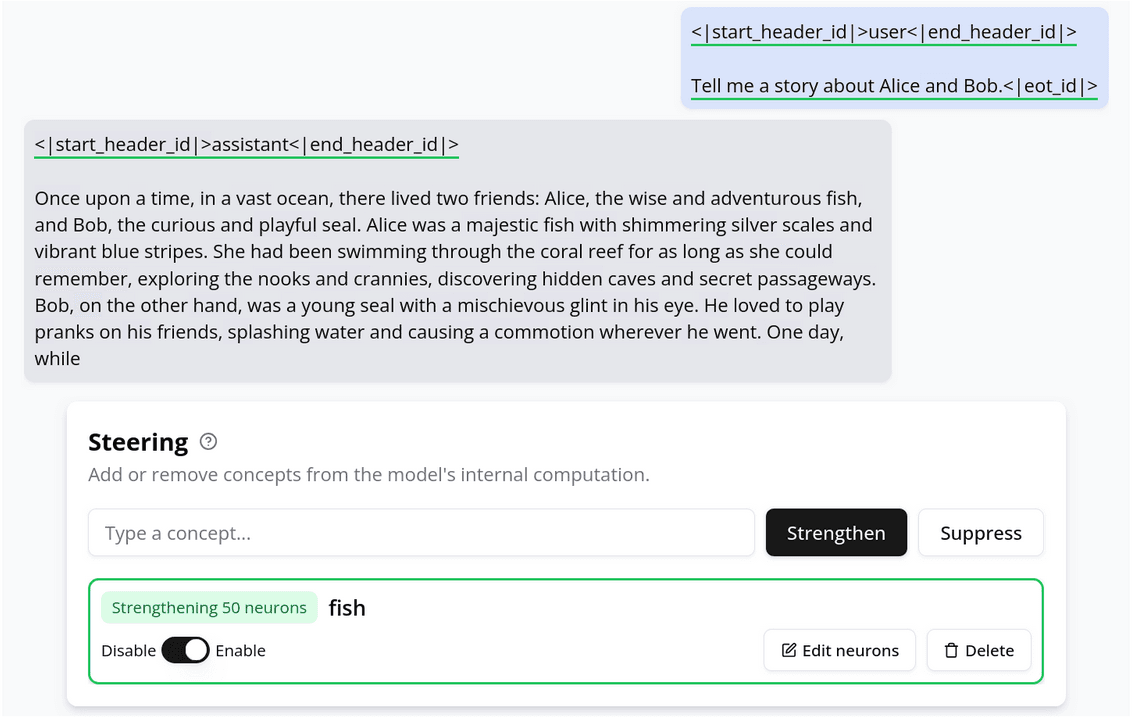Click 'Tell me a story about Alice and Bob' tokens
The image size is (1132, 717).
tap(846, 86)
